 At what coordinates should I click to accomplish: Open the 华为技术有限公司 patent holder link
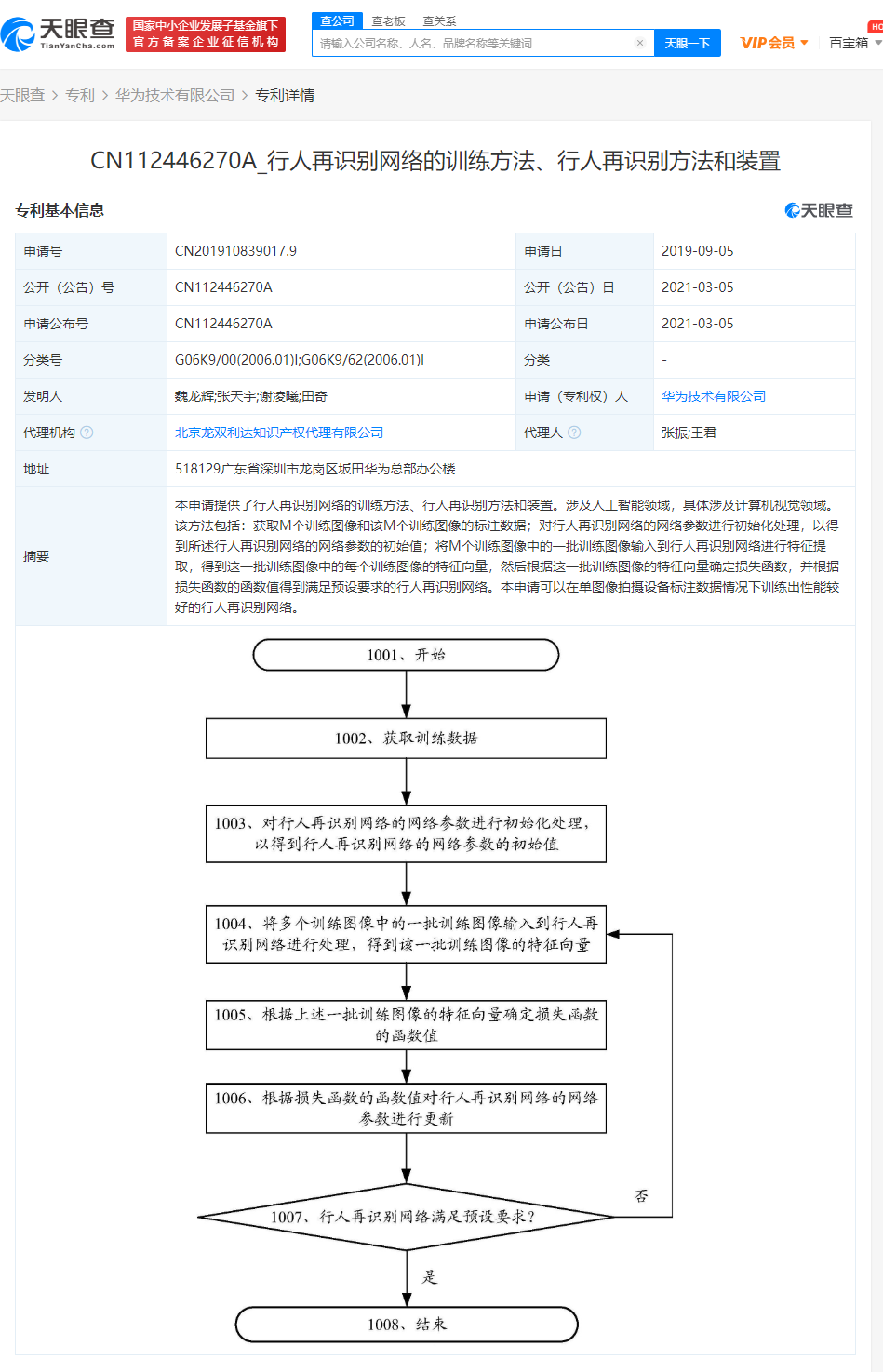(712, 395)
